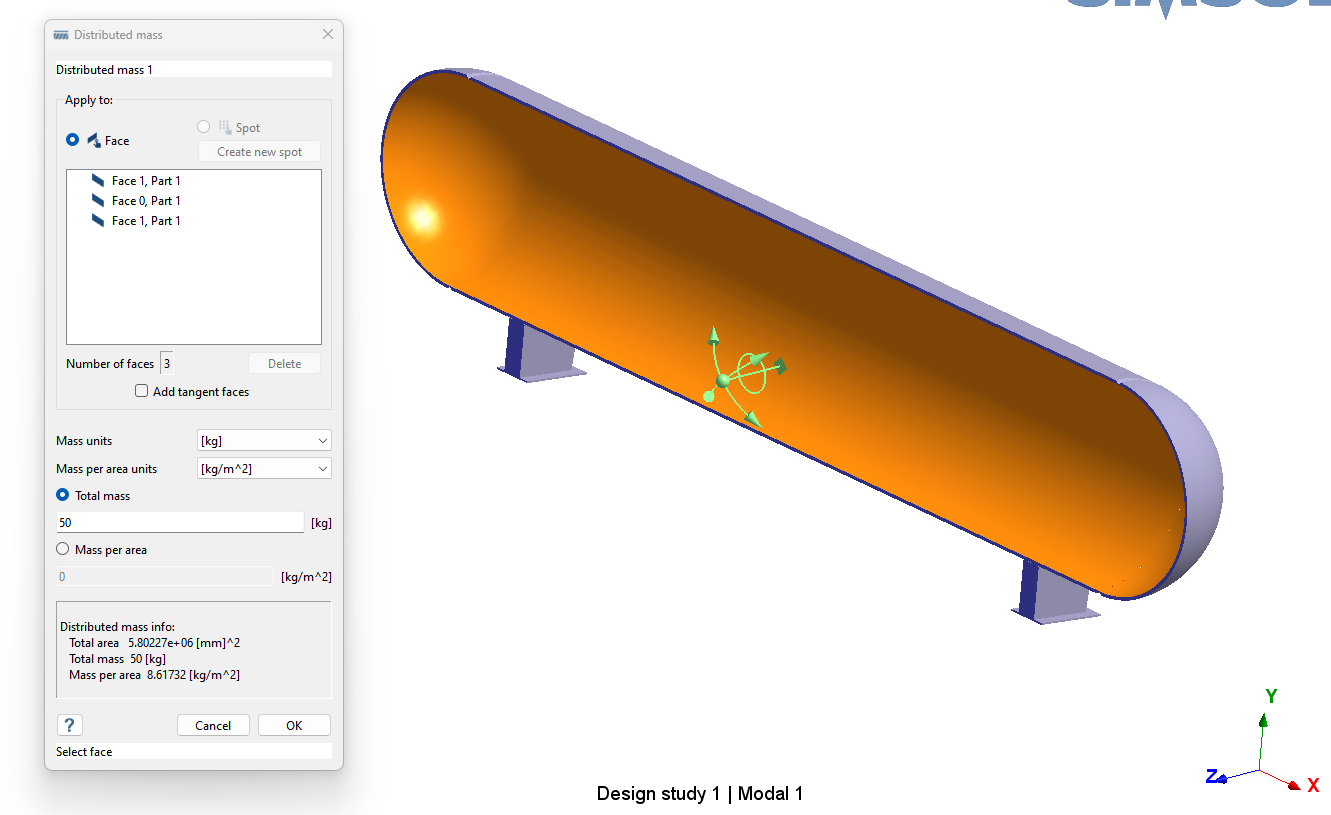This screenshot has width=1331, height=815.
Task: Click the Select face status text
Action: tap(84, 752)
